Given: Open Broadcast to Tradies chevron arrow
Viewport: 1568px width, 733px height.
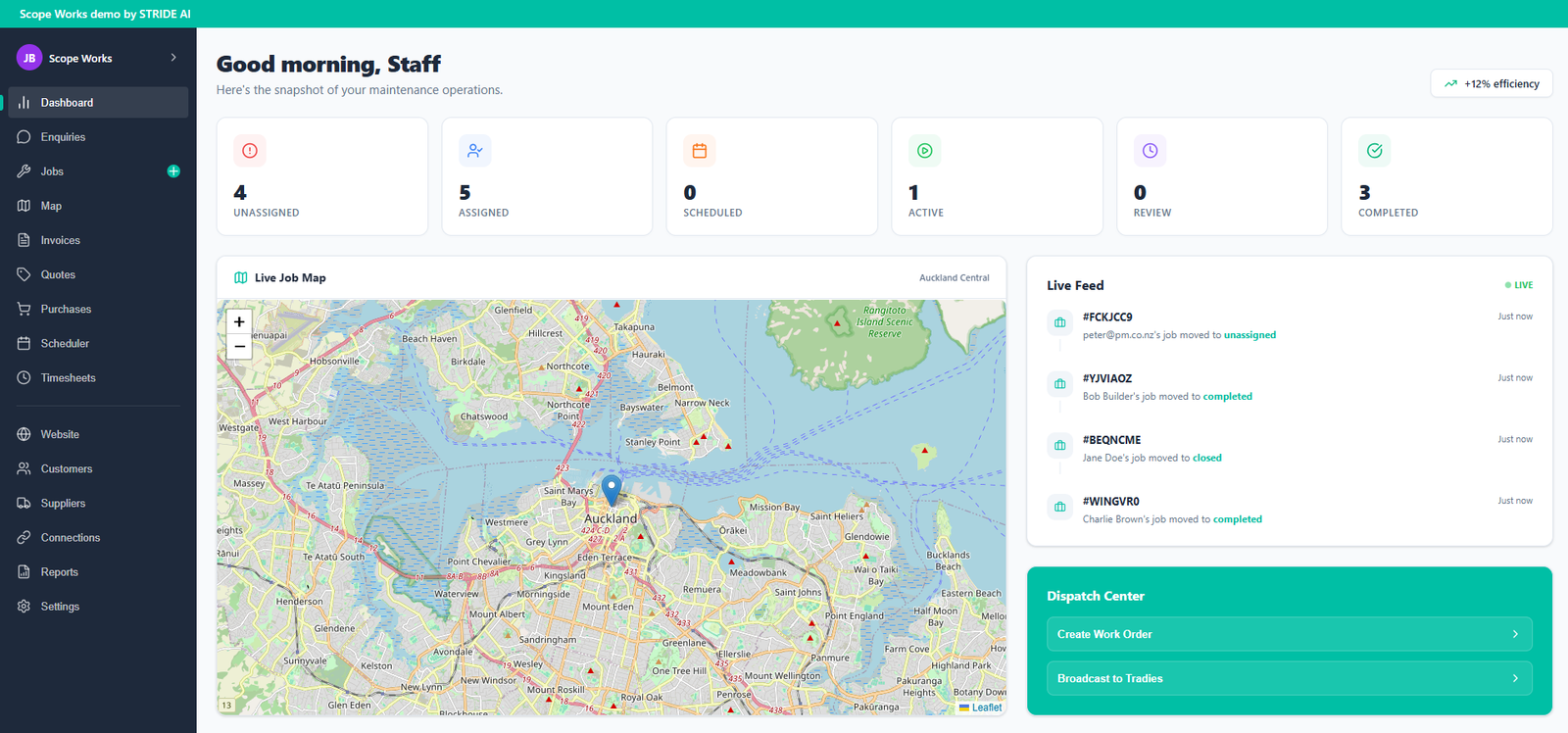Looking at the screenshot, I should pyautogui.click(x=1515, y=678).
